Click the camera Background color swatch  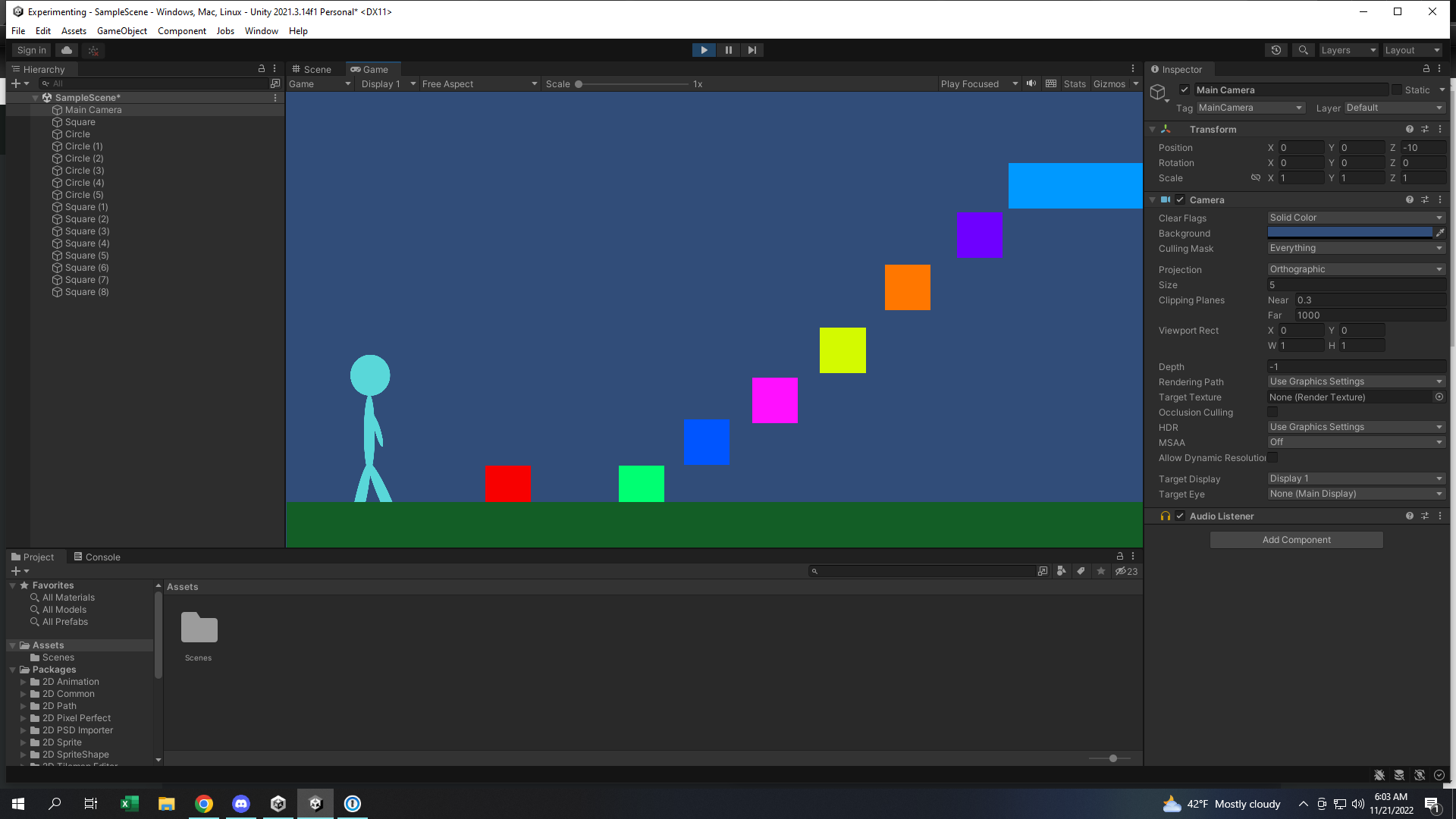[1350, 233]
